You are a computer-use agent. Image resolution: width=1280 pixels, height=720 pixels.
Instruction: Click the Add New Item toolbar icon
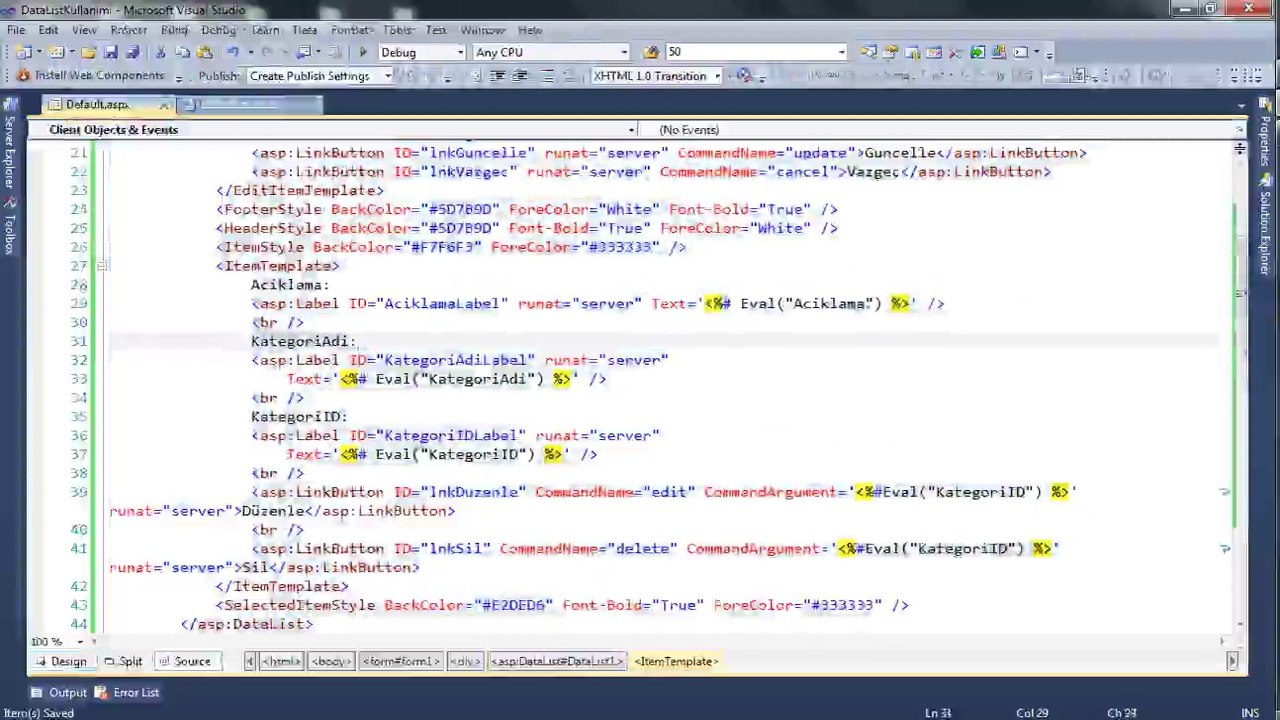(57, 52)
